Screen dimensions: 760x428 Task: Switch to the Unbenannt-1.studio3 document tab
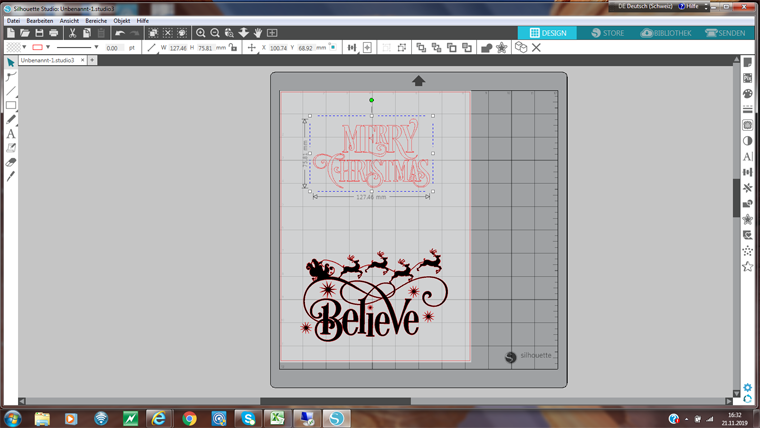click(x=48, y=60)
